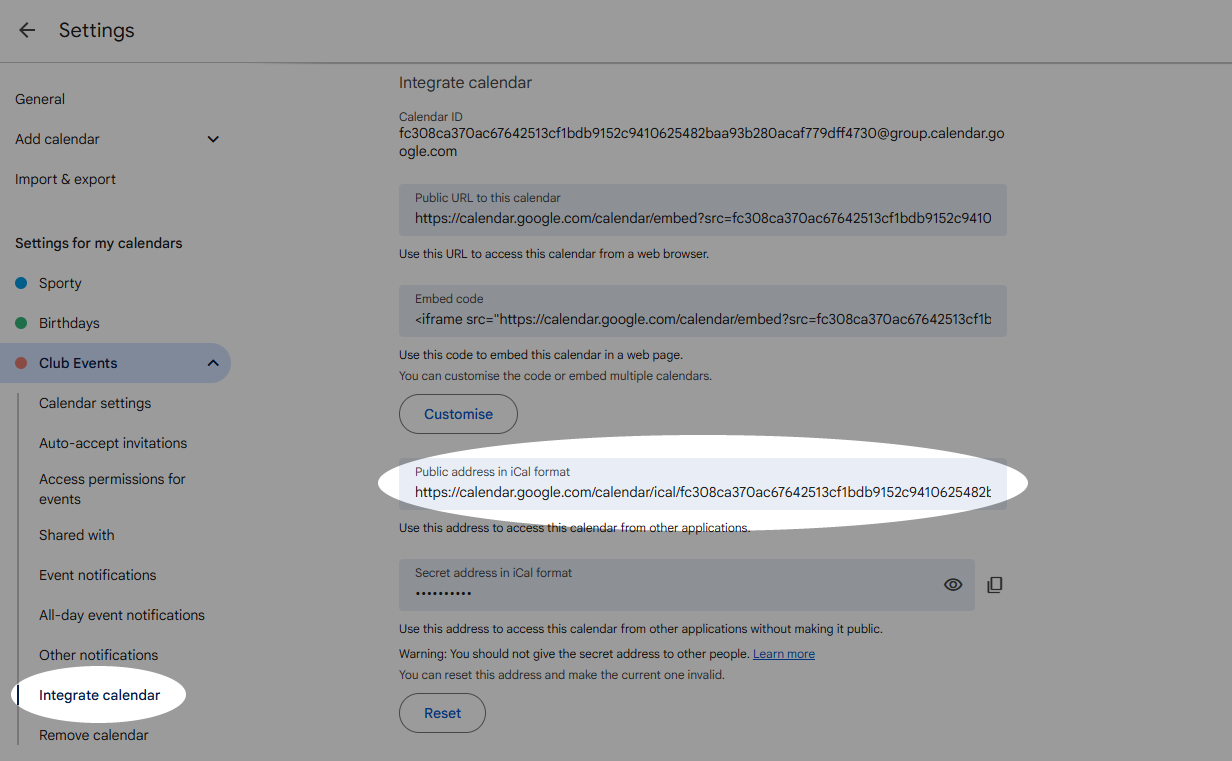The width and height of the screenshot is (1232, 761).
Task: Collapse the Club Events calendar section
Action: [213, 363]
